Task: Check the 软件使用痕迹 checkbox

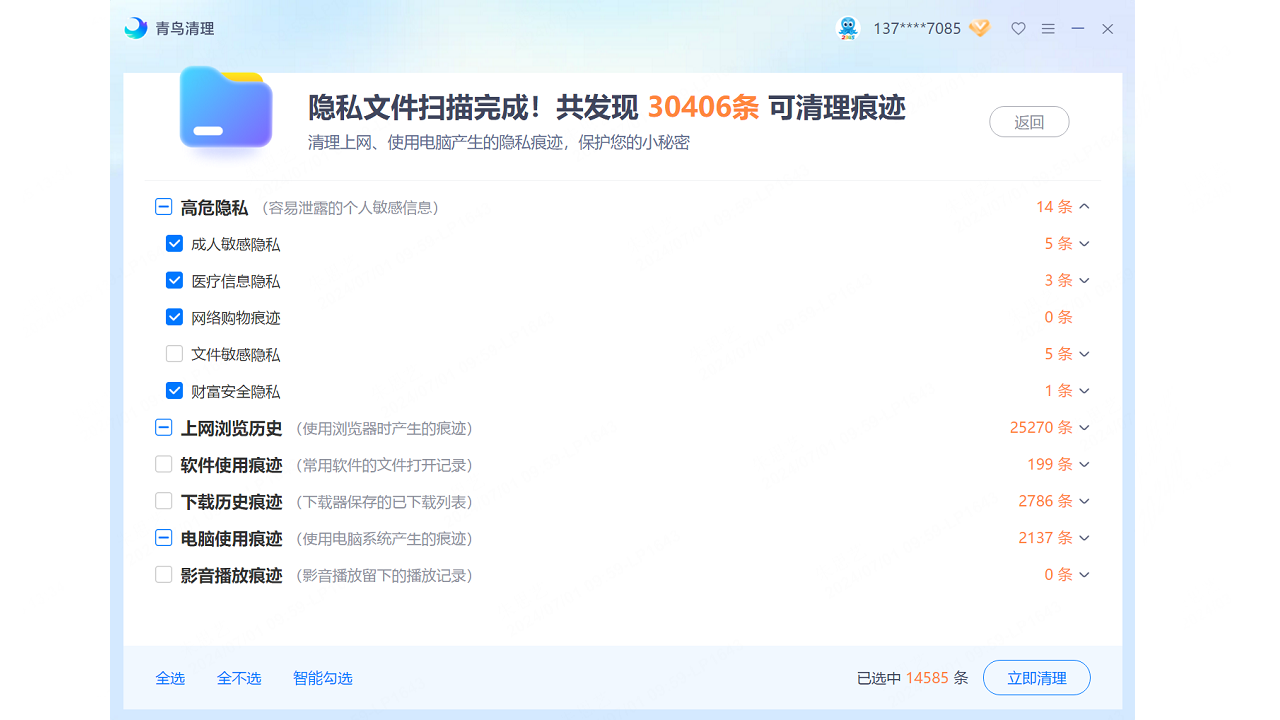Action: click(164, 464)
